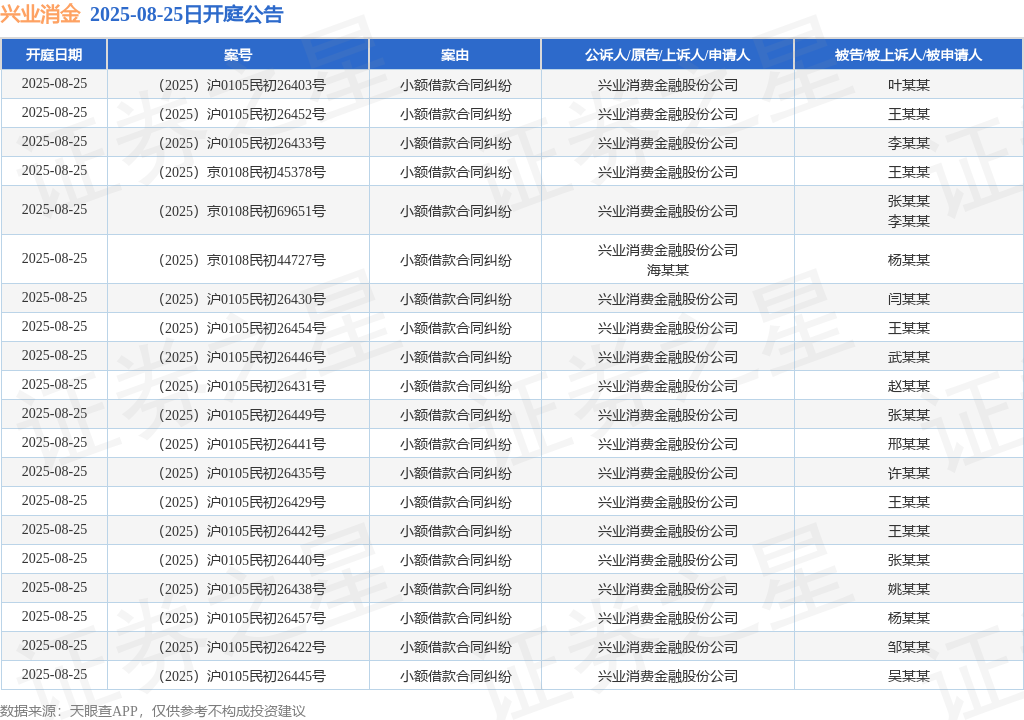Click plaintiff 海某某 in 44727 row
The width and height of the screenshot is (1024, 720).
(667, 270)
